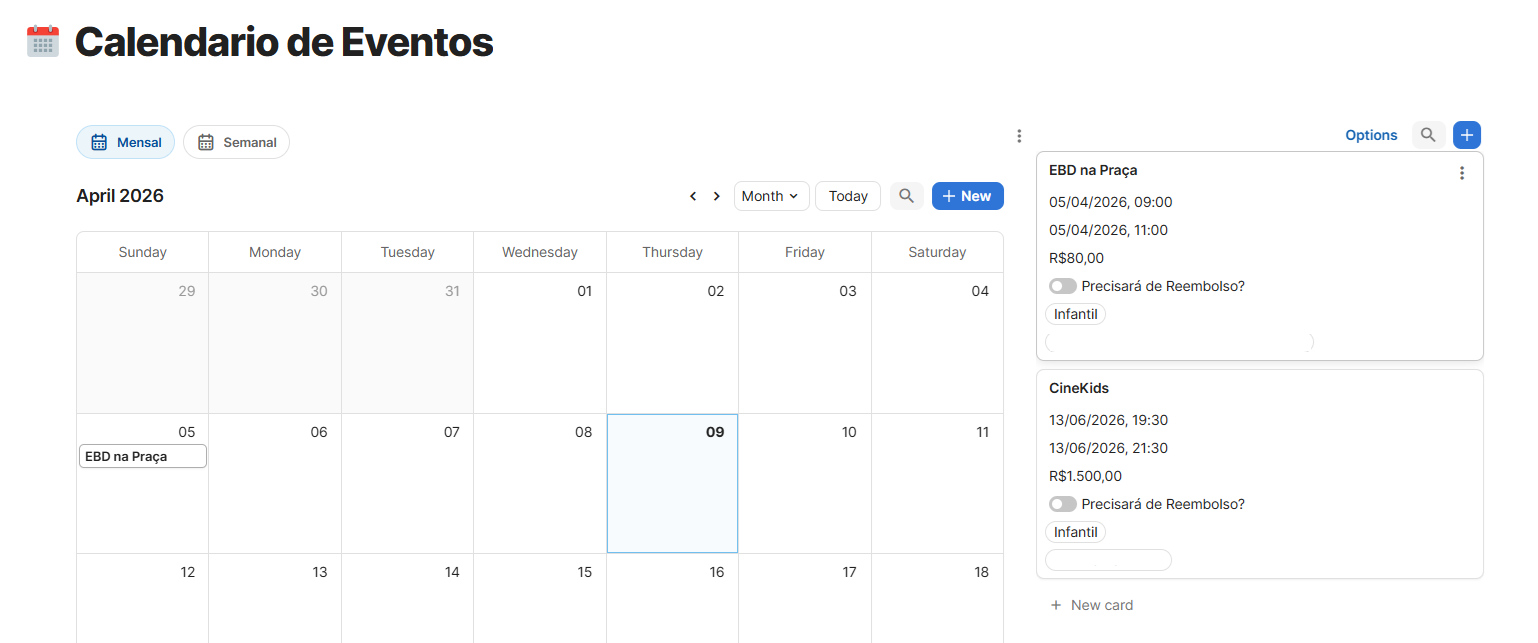Image resolution: width=1538 pixels, height=643 pixels.
Task: Add a New card below CineKids
Action: click(x=1092, y=605)
